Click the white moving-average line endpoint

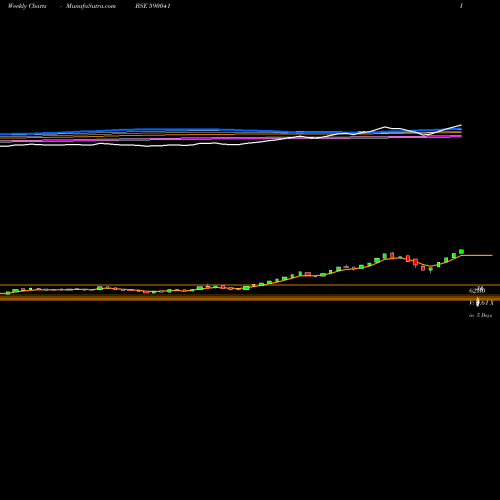[x=461, y=125]
